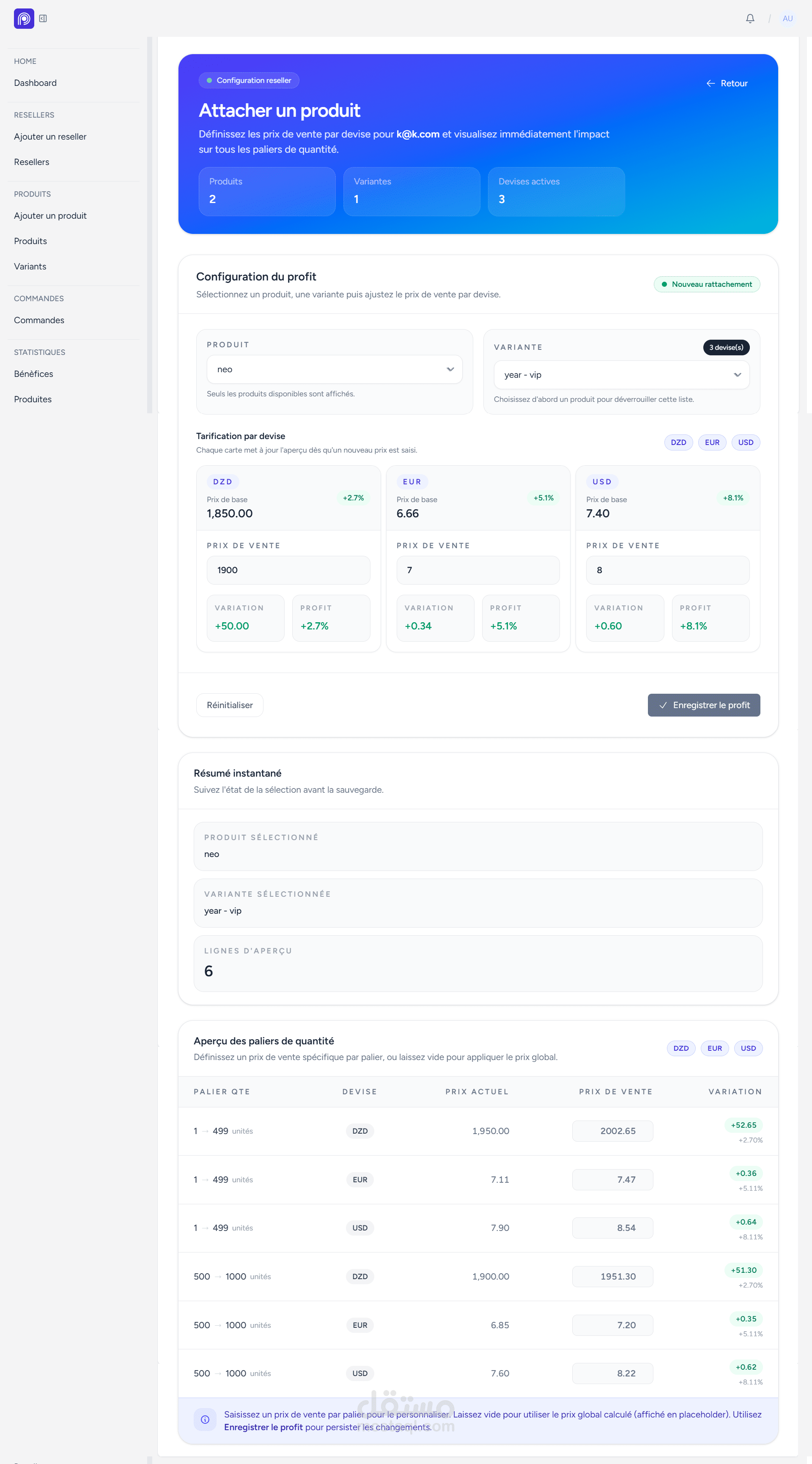Screen dimensions: 812x1464
Task: Click the Configuration reseller pill
Action: tap(249, 81)
